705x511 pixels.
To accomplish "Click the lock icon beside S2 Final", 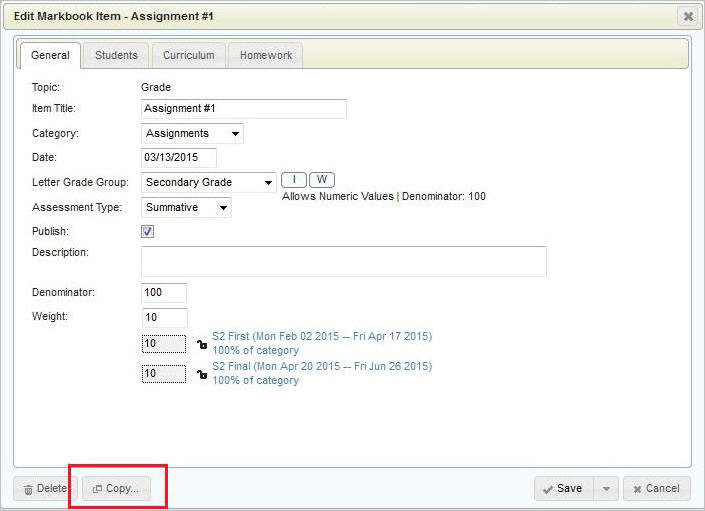I will 201,374.
